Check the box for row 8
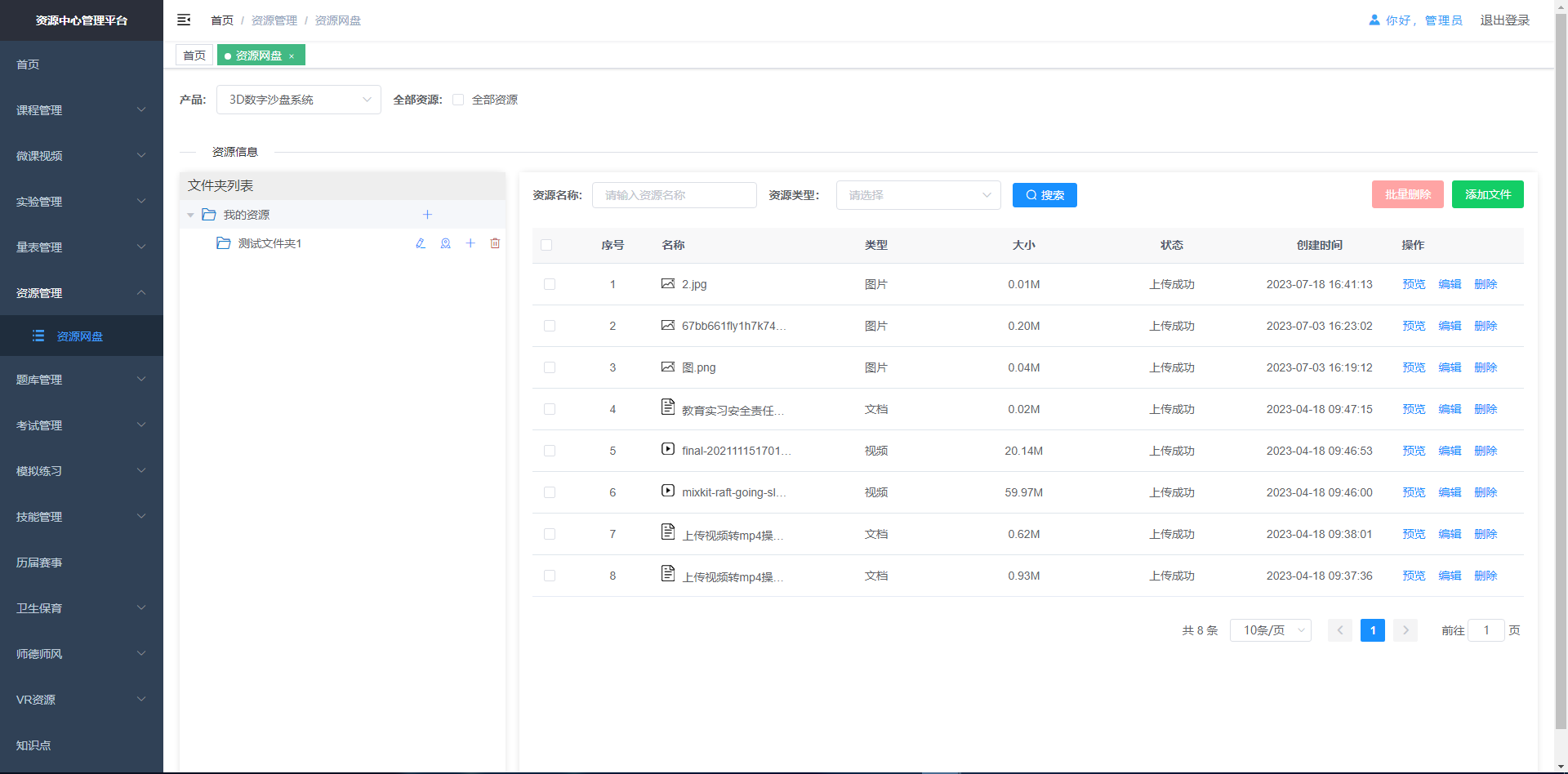 [x=550, y=576]
